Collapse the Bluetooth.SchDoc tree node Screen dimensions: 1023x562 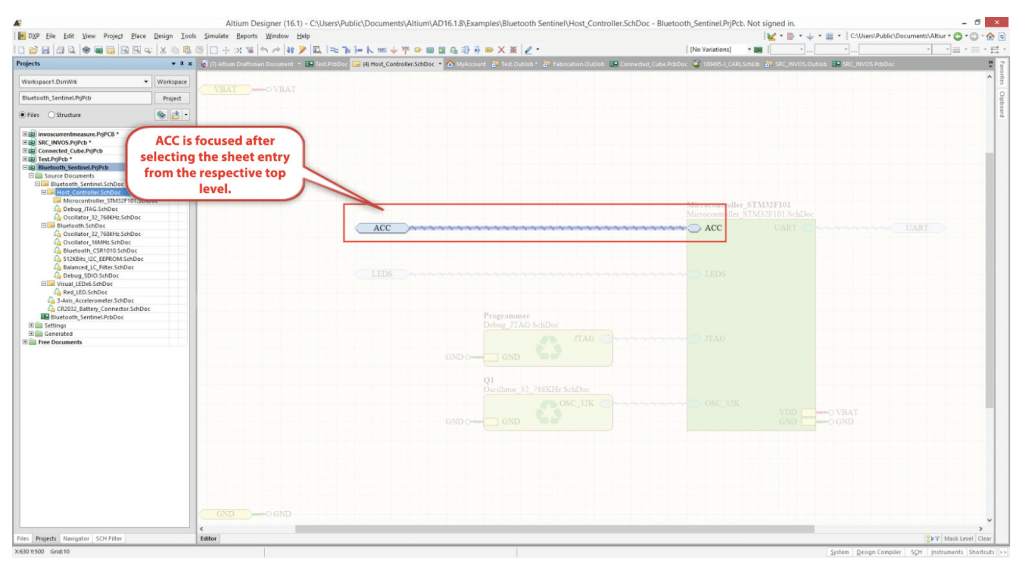(44, 226)
